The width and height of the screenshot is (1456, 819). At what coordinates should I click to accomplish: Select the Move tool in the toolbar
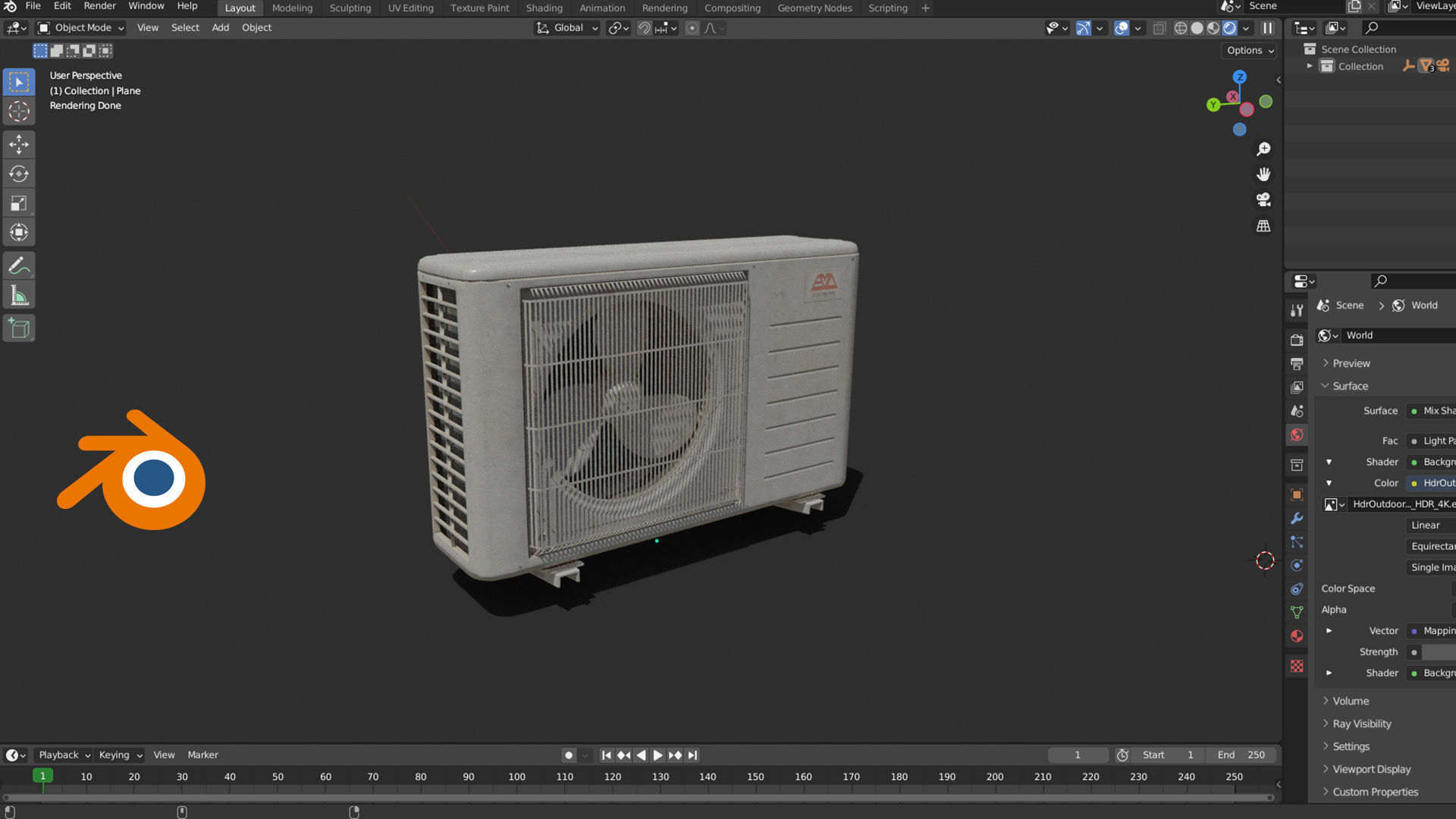tap(18, 143)
